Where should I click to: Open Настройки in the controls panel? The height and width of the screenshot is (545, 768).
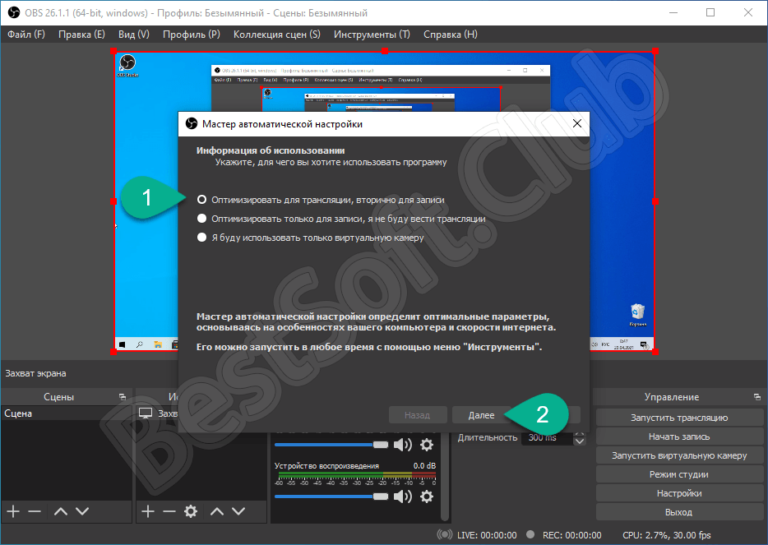(679, 493)
